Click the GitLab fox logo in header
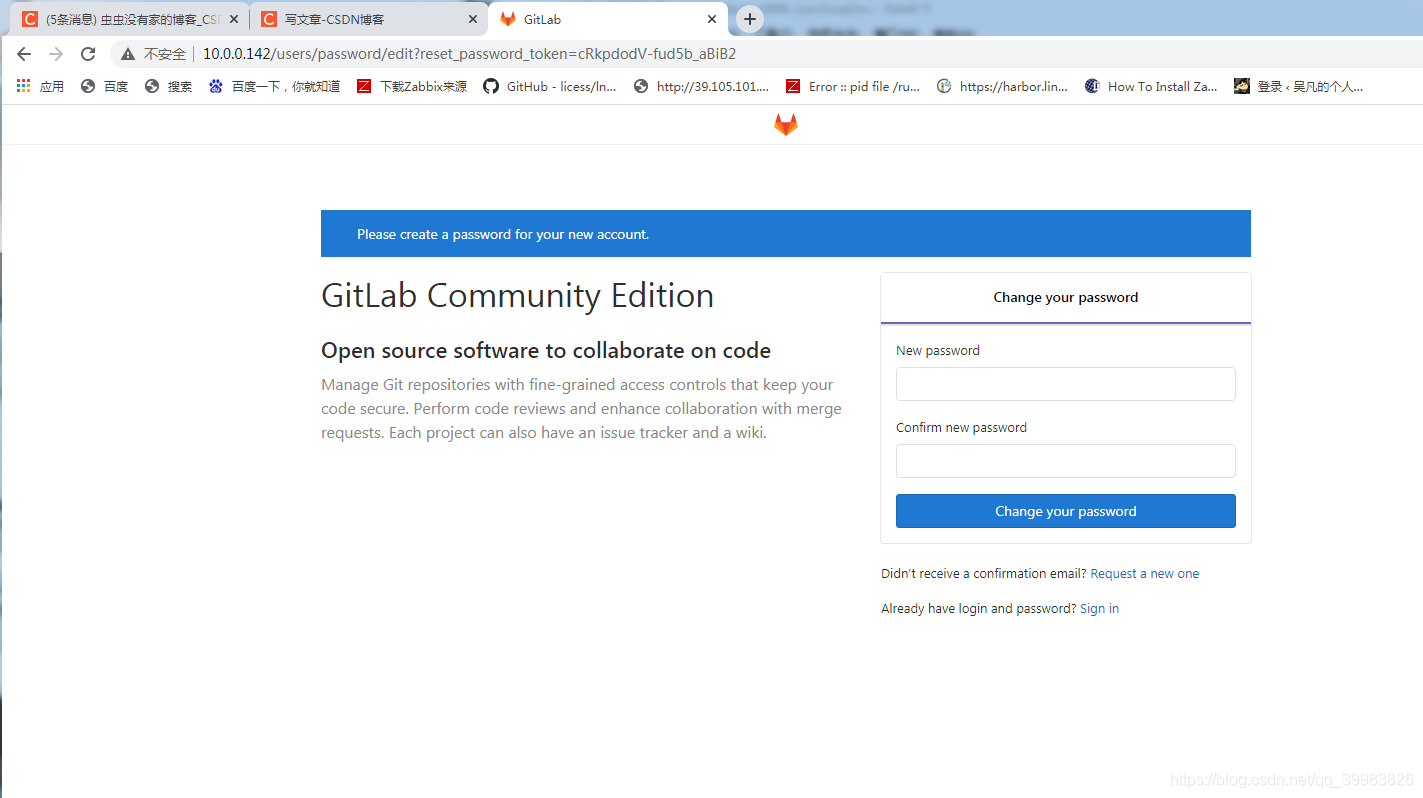 (x=786, y=125)
